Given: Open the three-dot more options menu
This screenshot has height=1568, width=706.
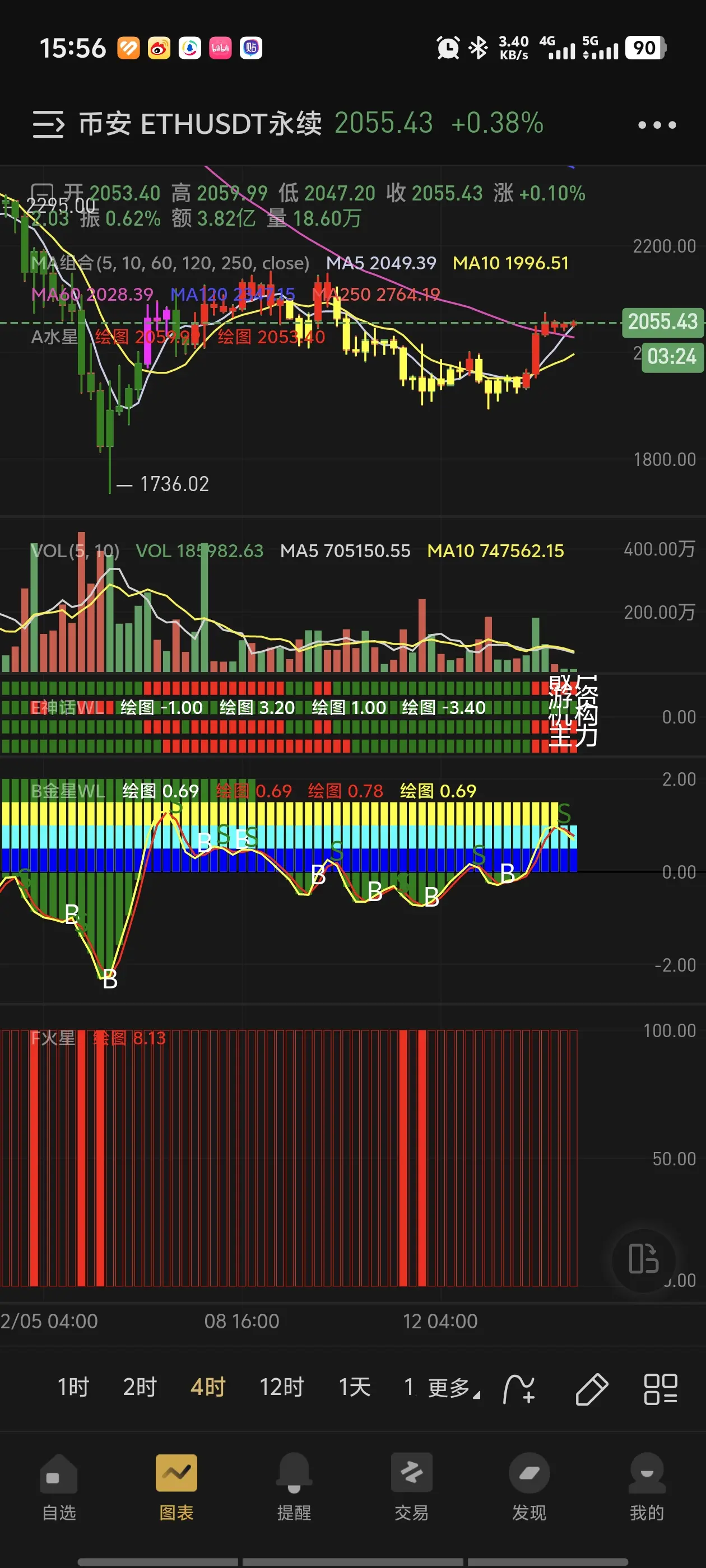Looking at the screenshot, I should pyautogui.click(x=657, y=125).
